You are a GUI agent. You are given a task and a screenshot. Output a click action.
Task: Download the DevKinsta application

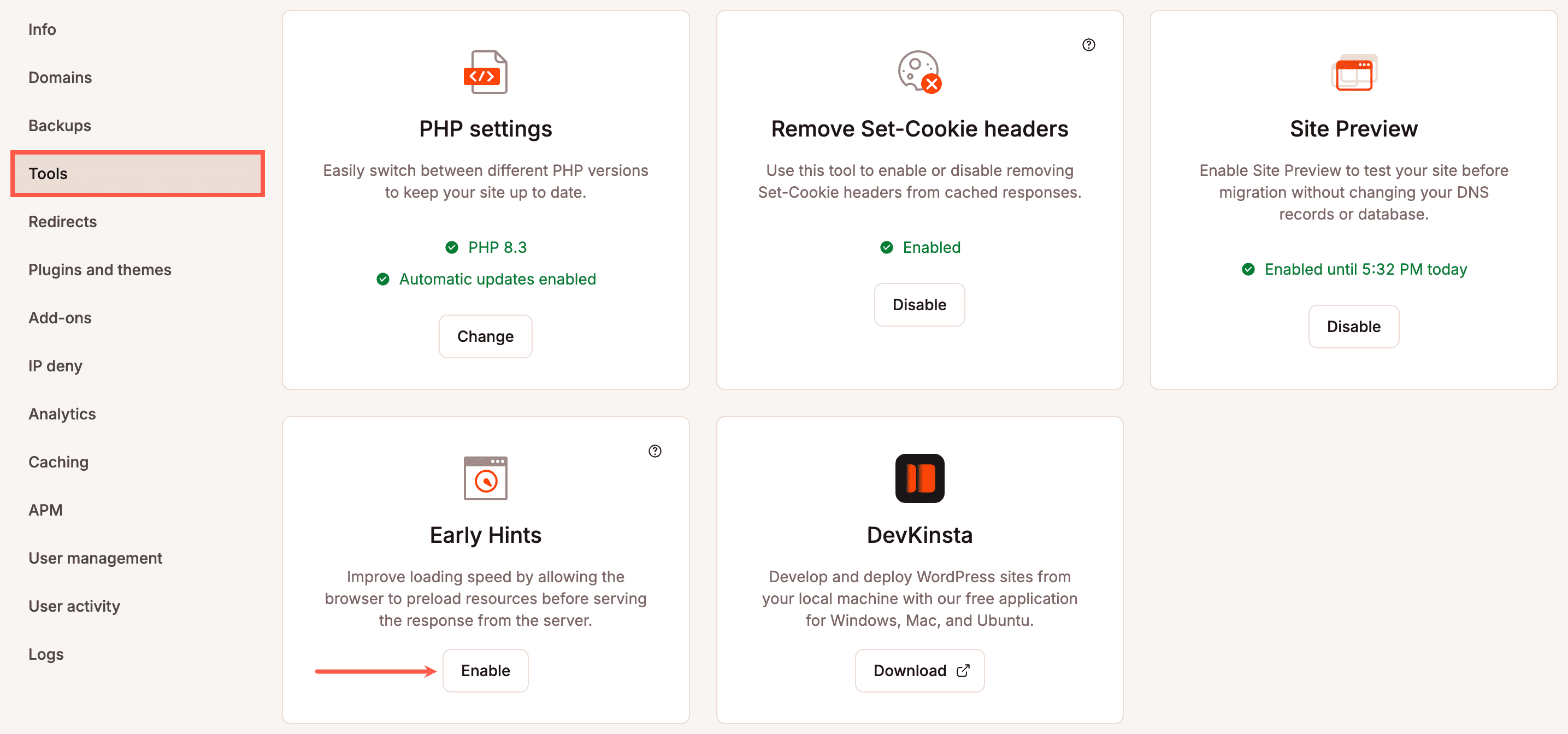[x=919, y=670]
